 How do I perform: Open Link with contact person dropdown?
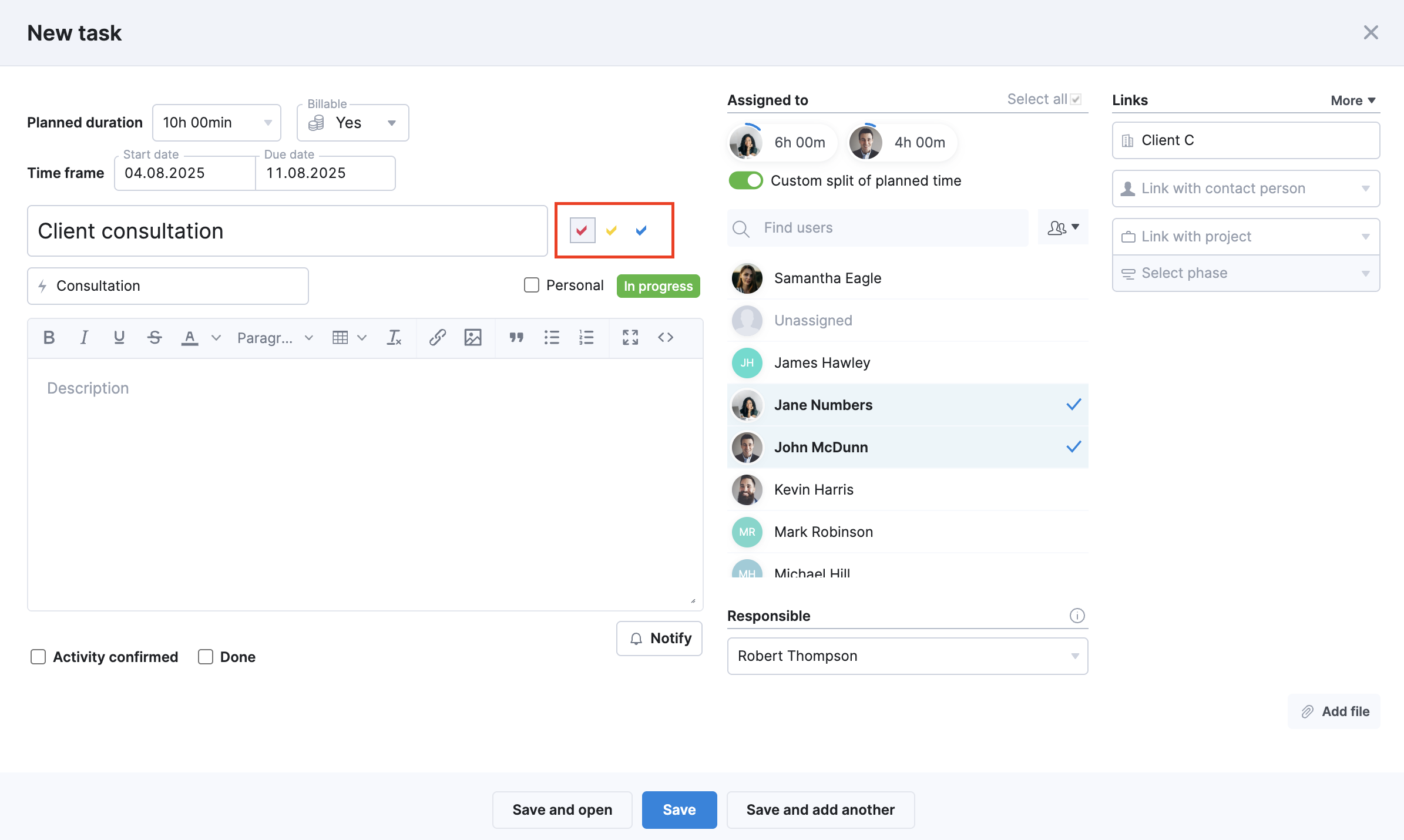click(x=1246, y=189)
